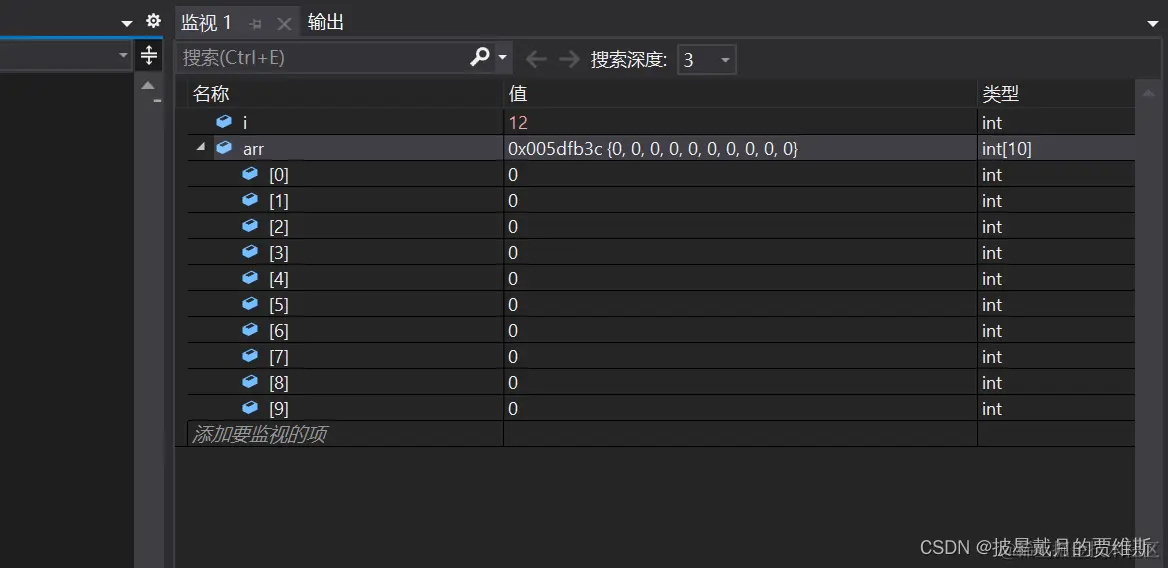Click the value cell of [5]
The height and width of the screenshot is (568, 1168).
pyautogui.click(x=740, y=304)
